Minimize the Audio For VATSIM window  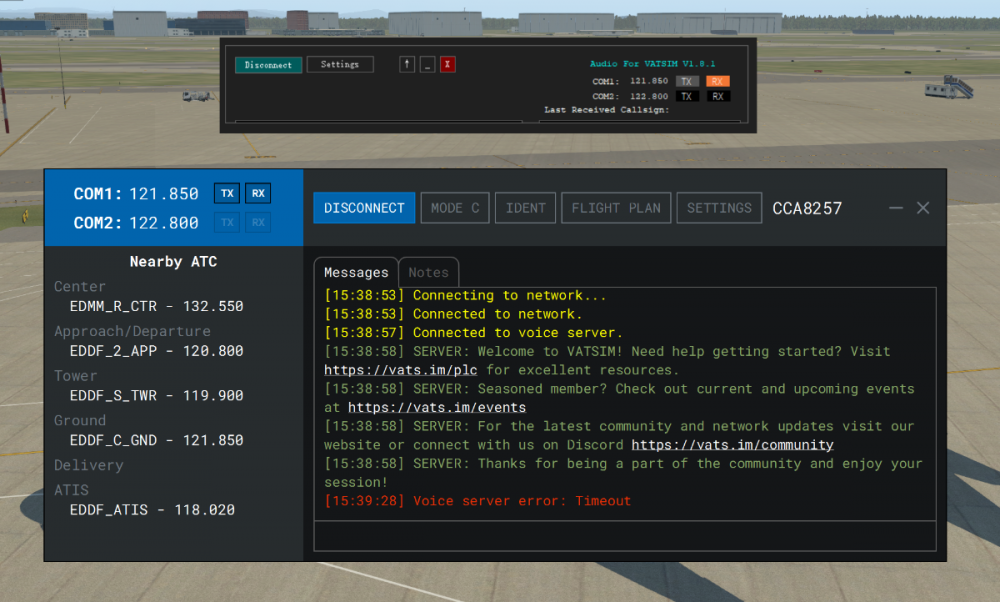(x=427, y=64)
